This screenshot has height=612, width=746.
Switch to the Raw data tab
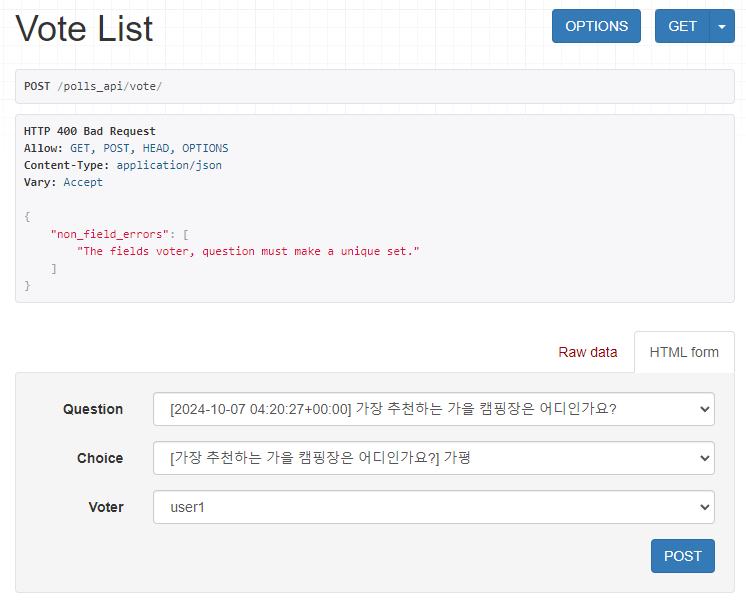(588, 352)
